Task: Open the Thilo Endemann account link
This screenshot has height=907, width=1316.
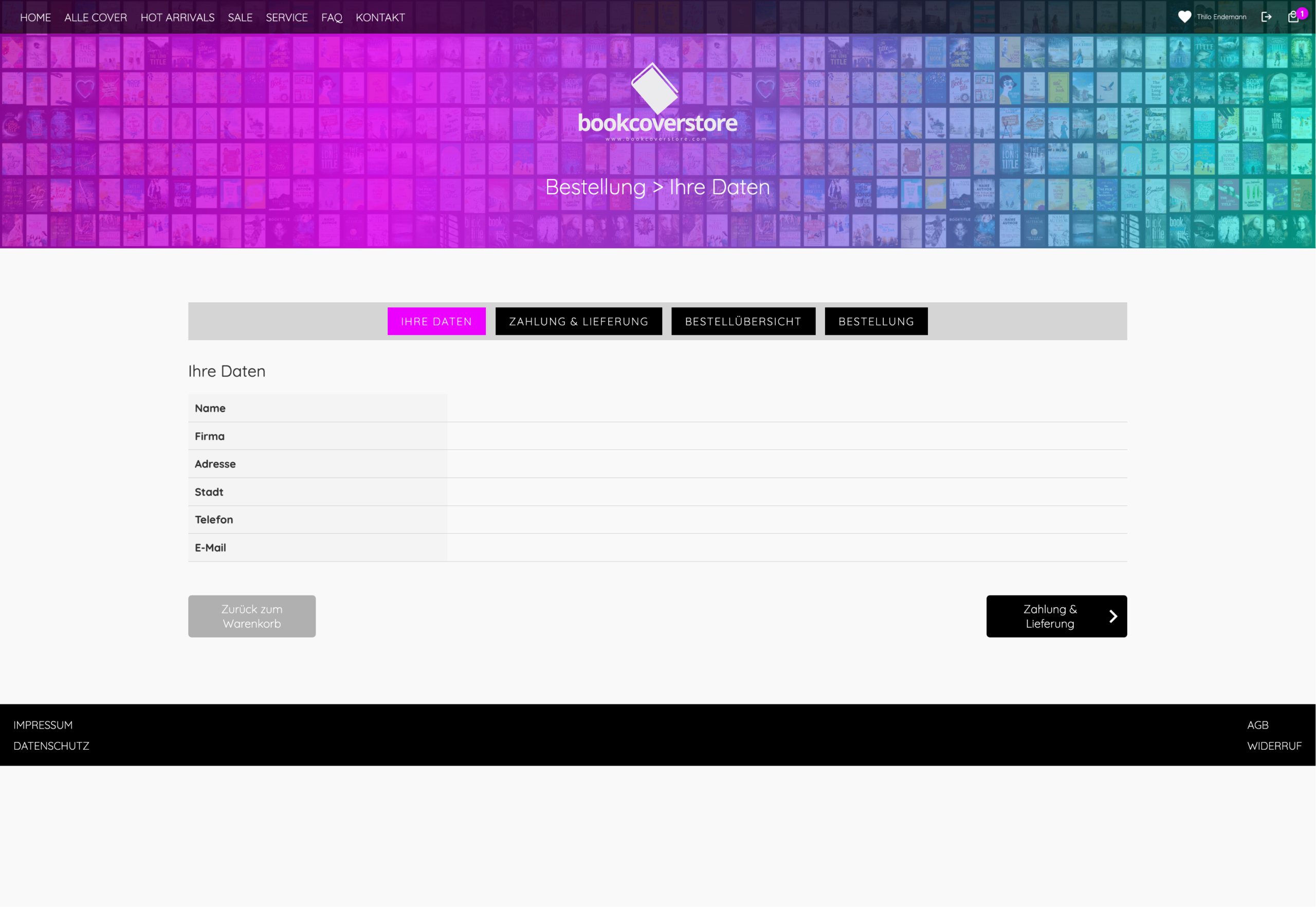Action: pos(1221,17)
